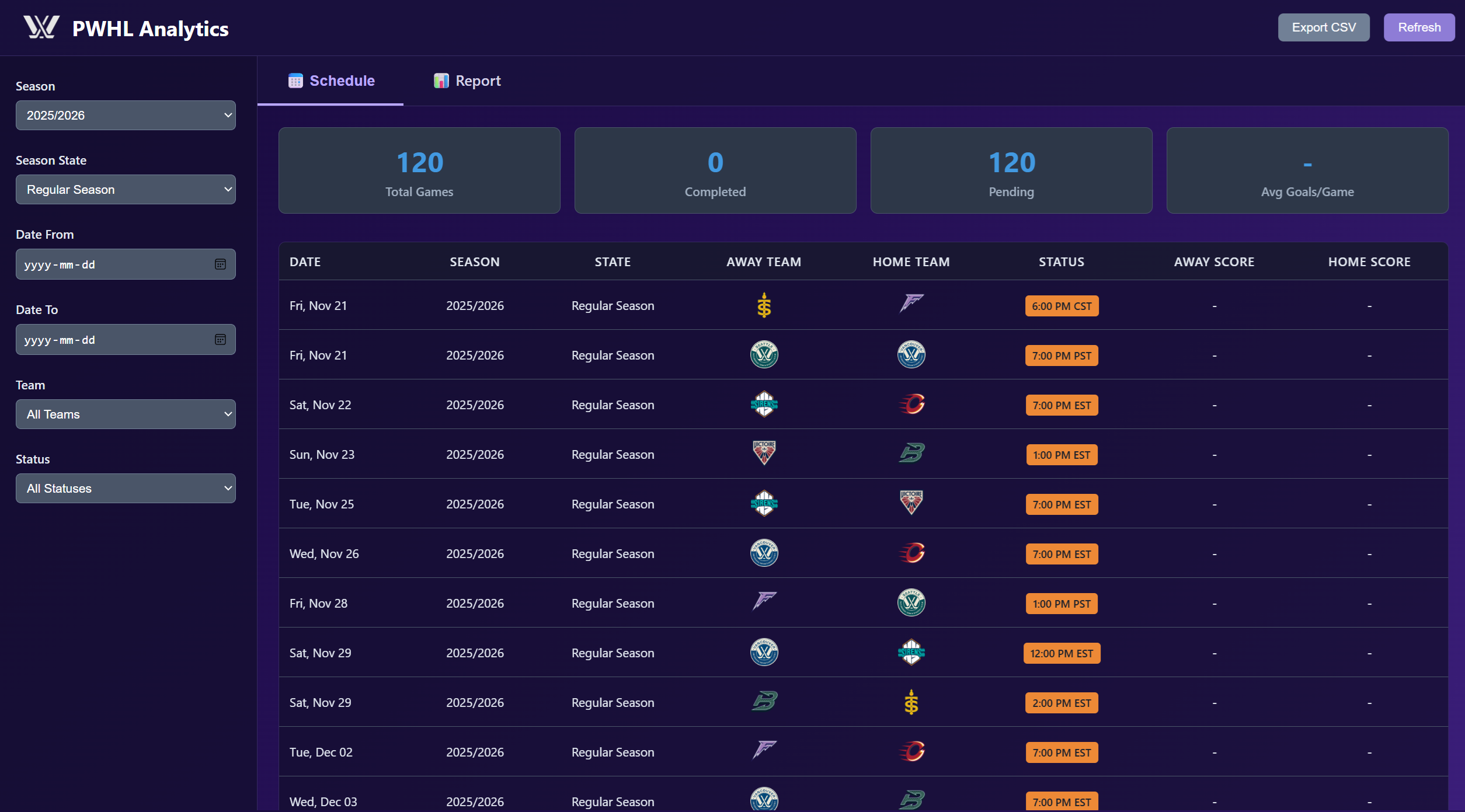Image resolution: width=1465 pixels, height=812 pixels.
Task: Click the away team logo for Fri, Nov 21 6:00 PM CST game
Action: tap(764, 305)
